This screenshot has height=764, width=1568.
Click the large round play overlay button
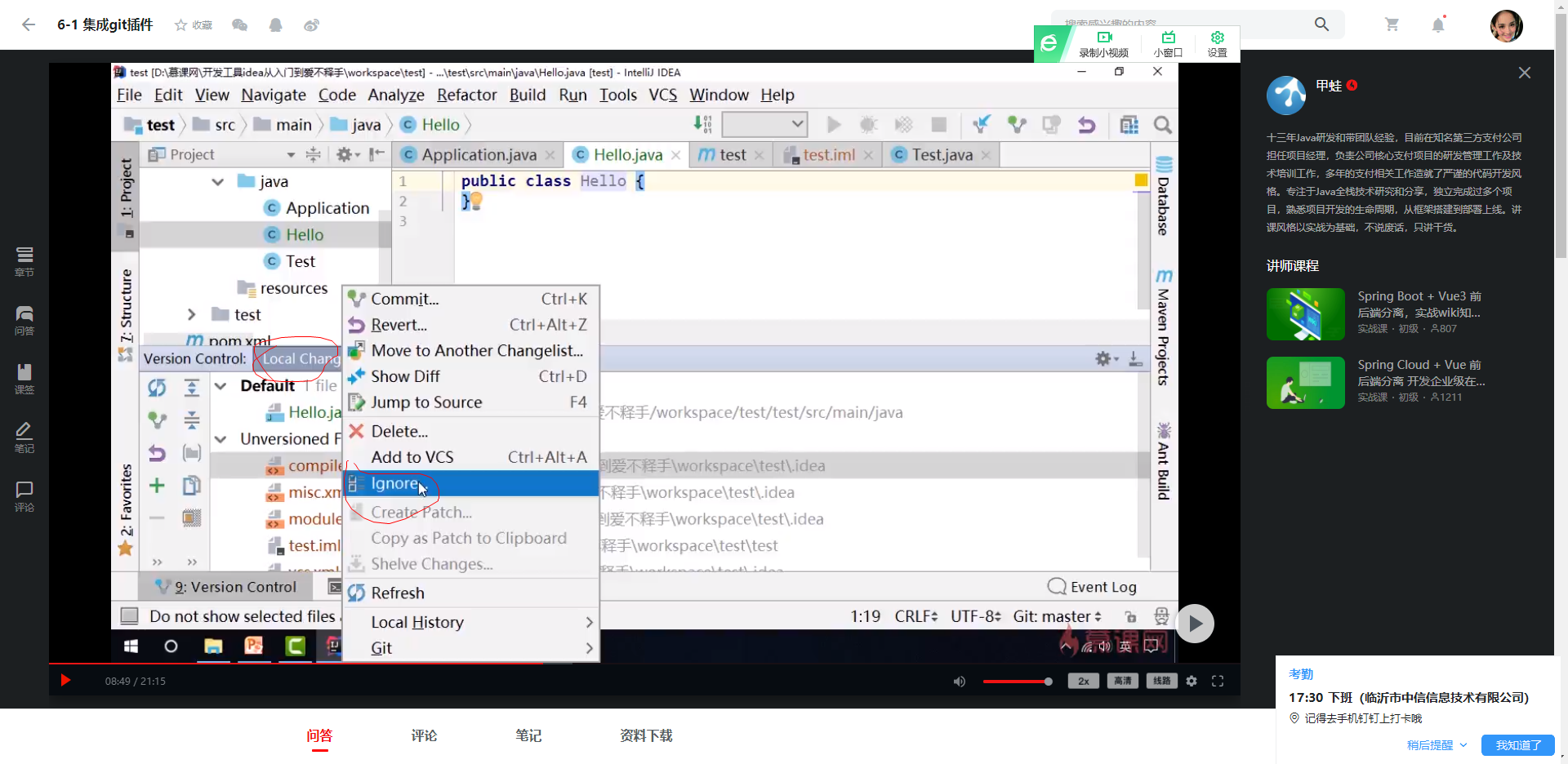pos(1195,624)
